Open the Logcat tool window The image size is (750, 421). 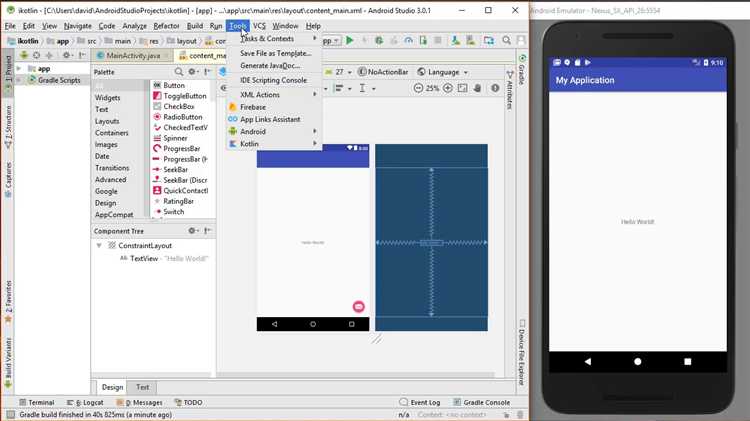85,402
